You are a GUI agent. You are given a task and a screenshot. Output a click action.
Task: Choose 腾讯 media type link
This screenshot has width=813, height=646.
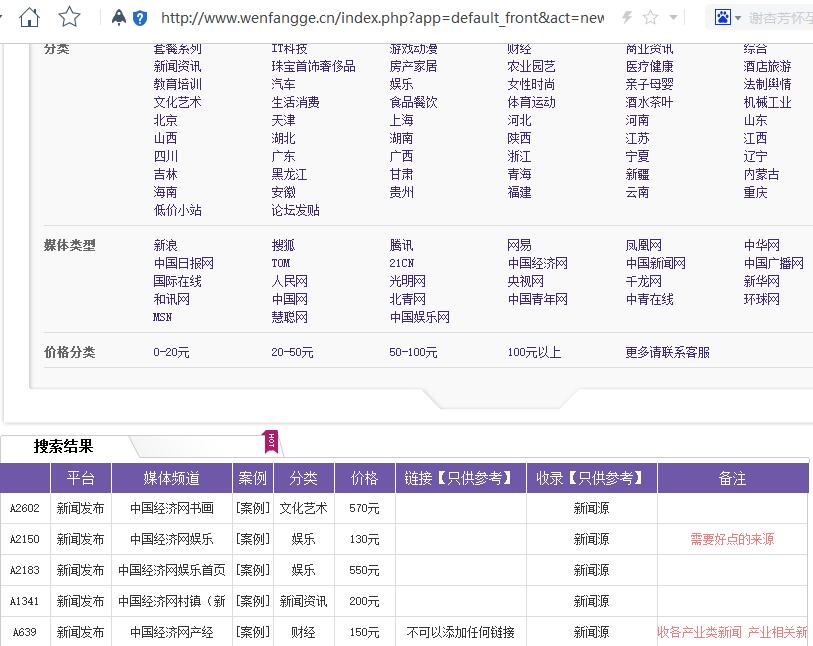pyautogui.click(x=401, y=245)
